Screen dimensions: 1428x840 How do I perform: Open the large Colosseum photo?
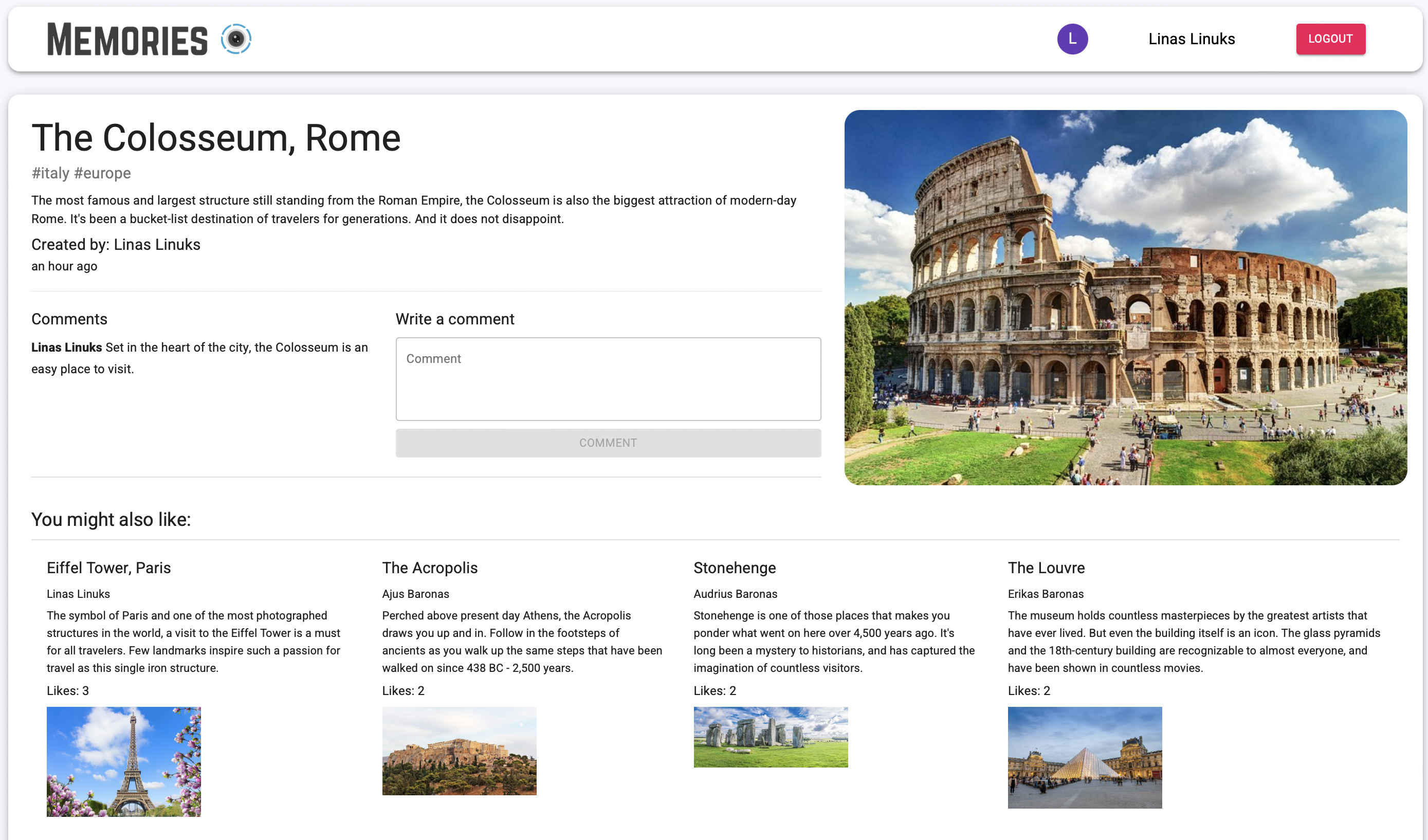1125,298
